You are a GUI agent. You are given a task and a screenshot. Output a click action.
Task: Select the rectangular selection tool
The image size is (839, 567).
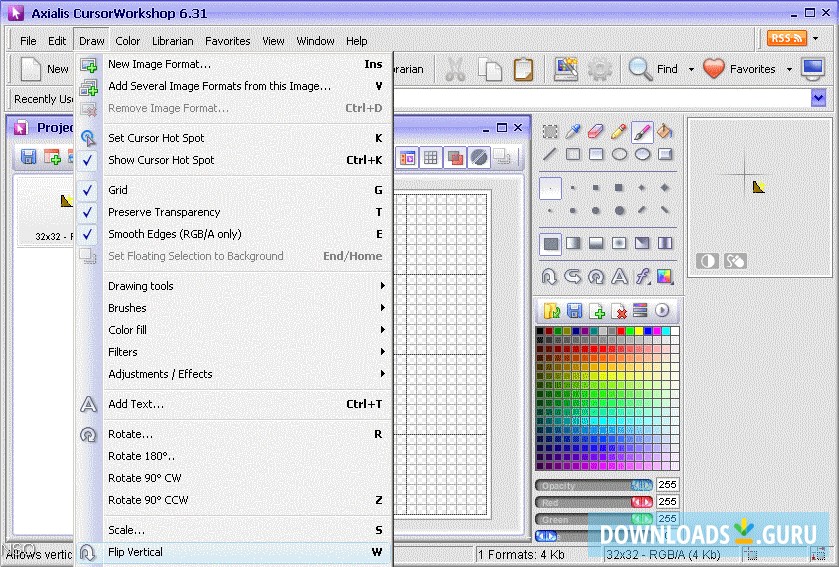[x=550, y=132]
